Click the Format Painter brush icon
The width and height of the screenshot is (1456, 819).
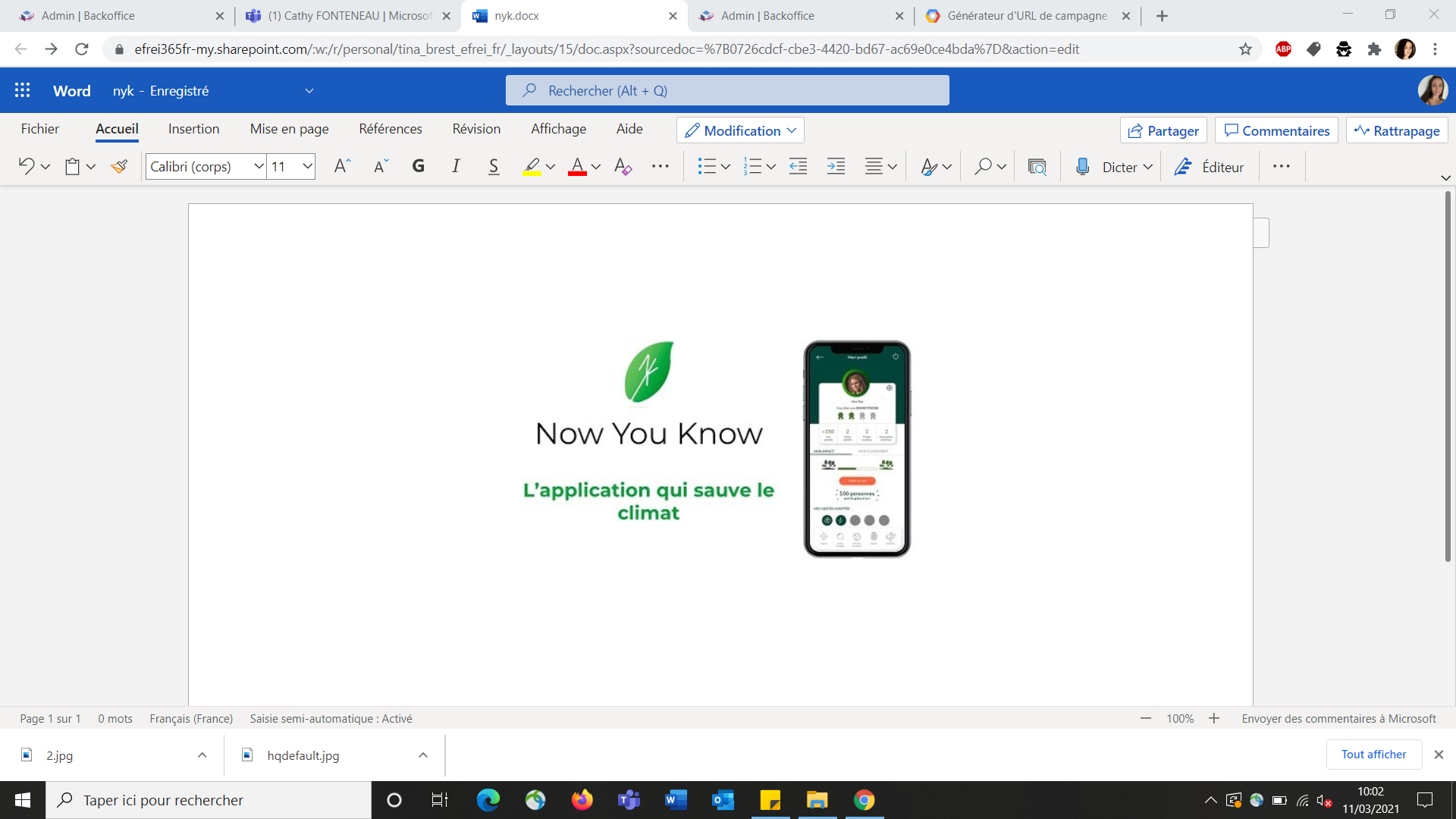click(x=119, y=167)
